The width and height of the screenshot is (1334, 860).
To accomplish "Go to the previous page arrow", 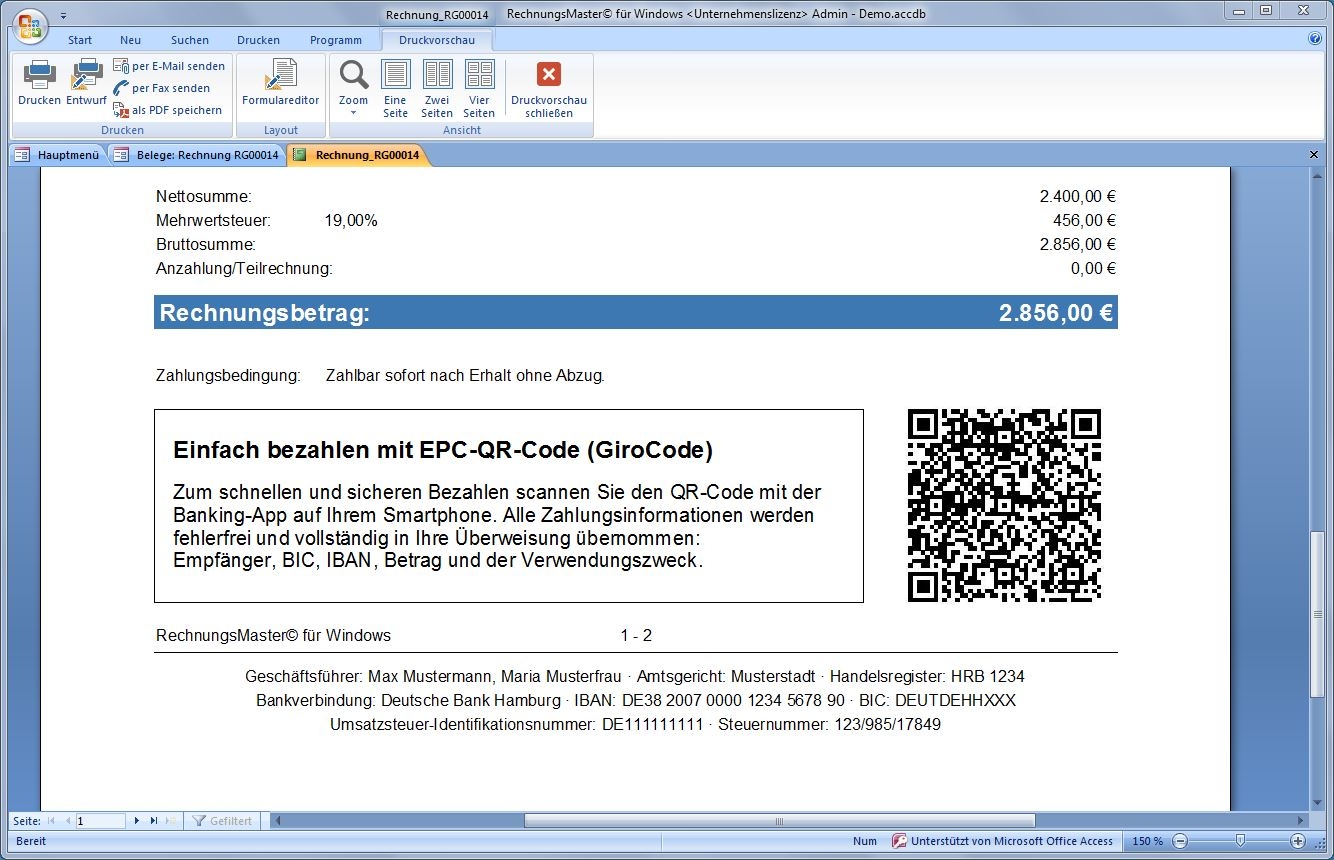I will (68, 821).
